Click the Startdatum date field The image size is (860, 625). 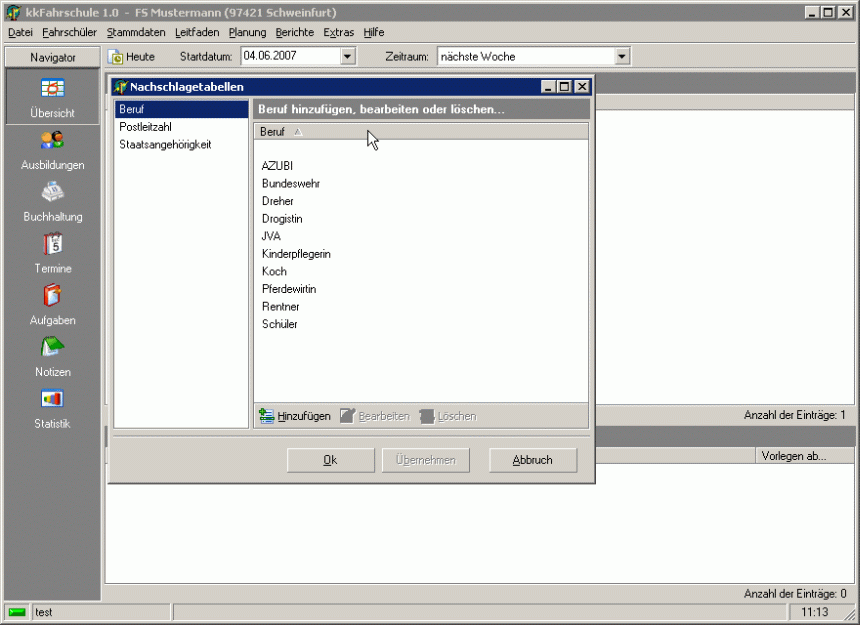tap(288, 57)
